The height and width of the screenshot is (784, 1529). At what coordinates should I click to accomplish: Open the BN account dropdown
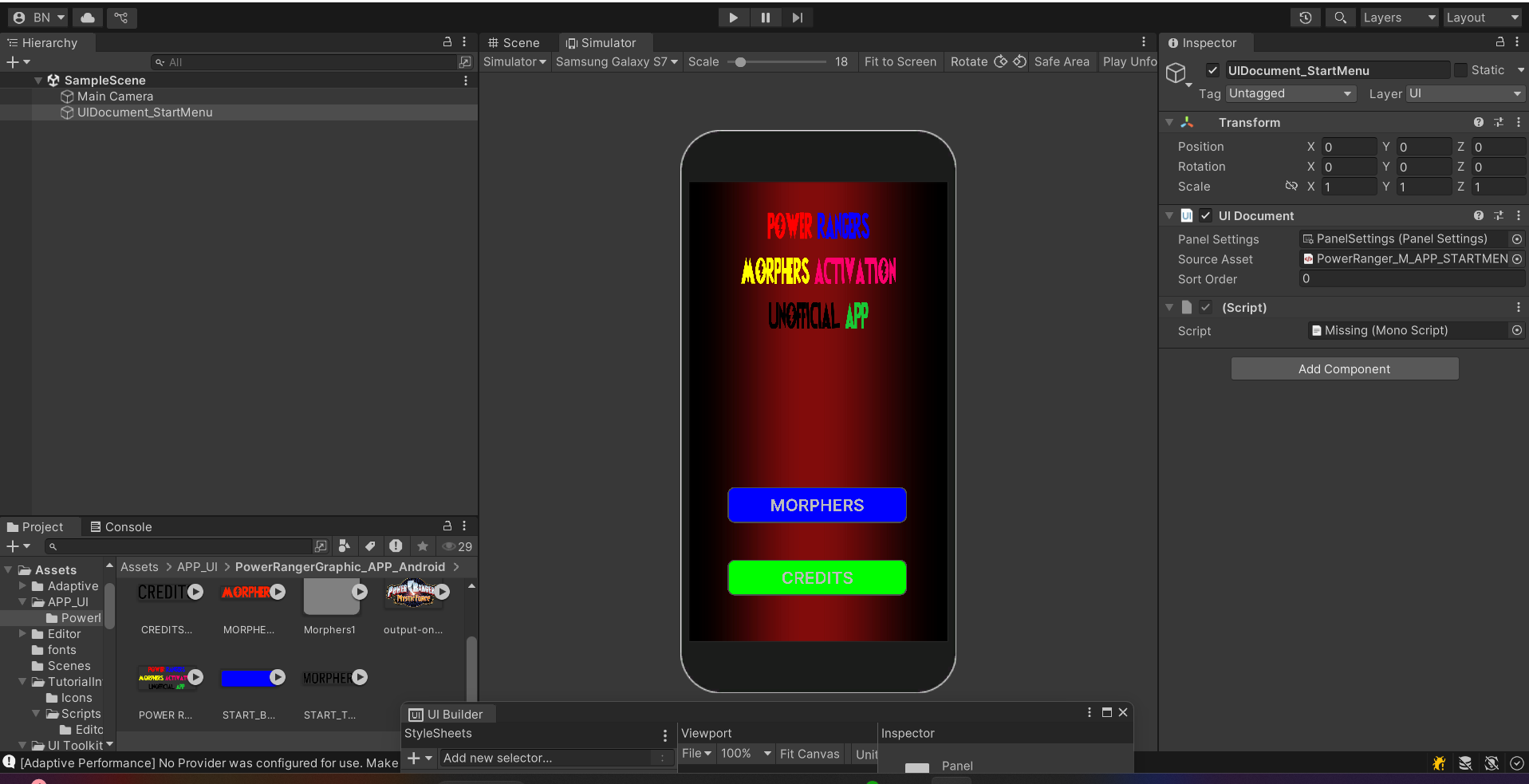(39, 18)
